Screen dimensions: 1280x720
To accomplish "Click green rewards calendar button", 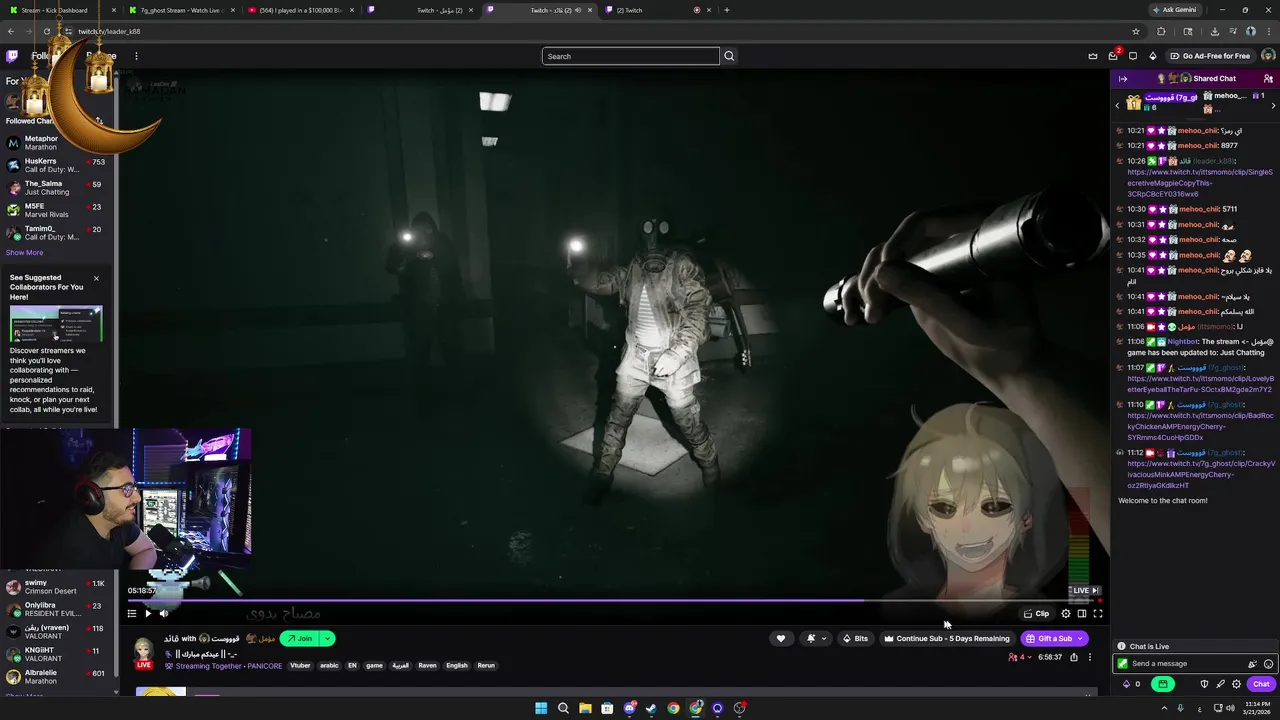I will [x=1162, y=685].
